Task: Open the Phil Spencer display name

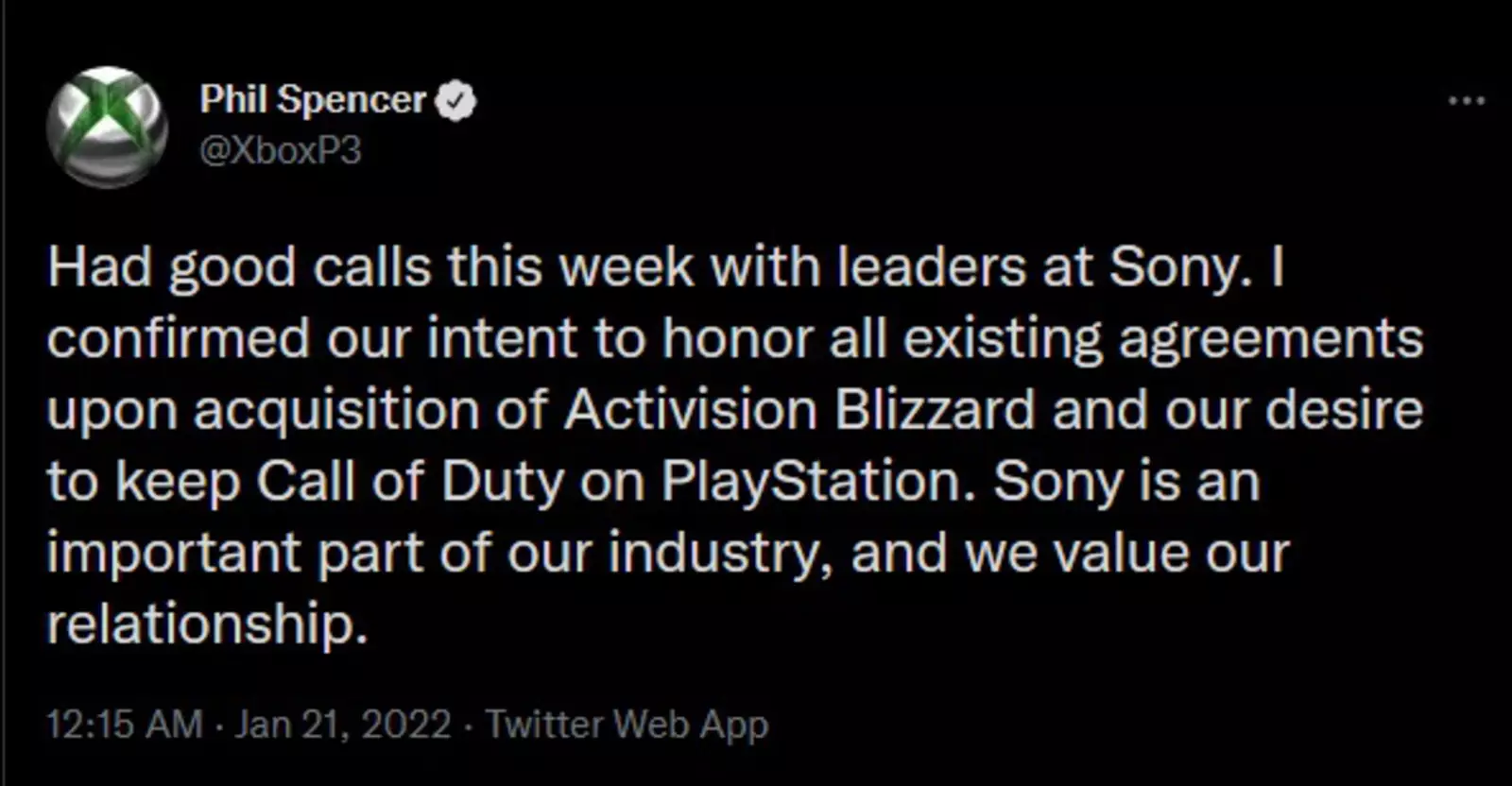Action: (313, 100)
